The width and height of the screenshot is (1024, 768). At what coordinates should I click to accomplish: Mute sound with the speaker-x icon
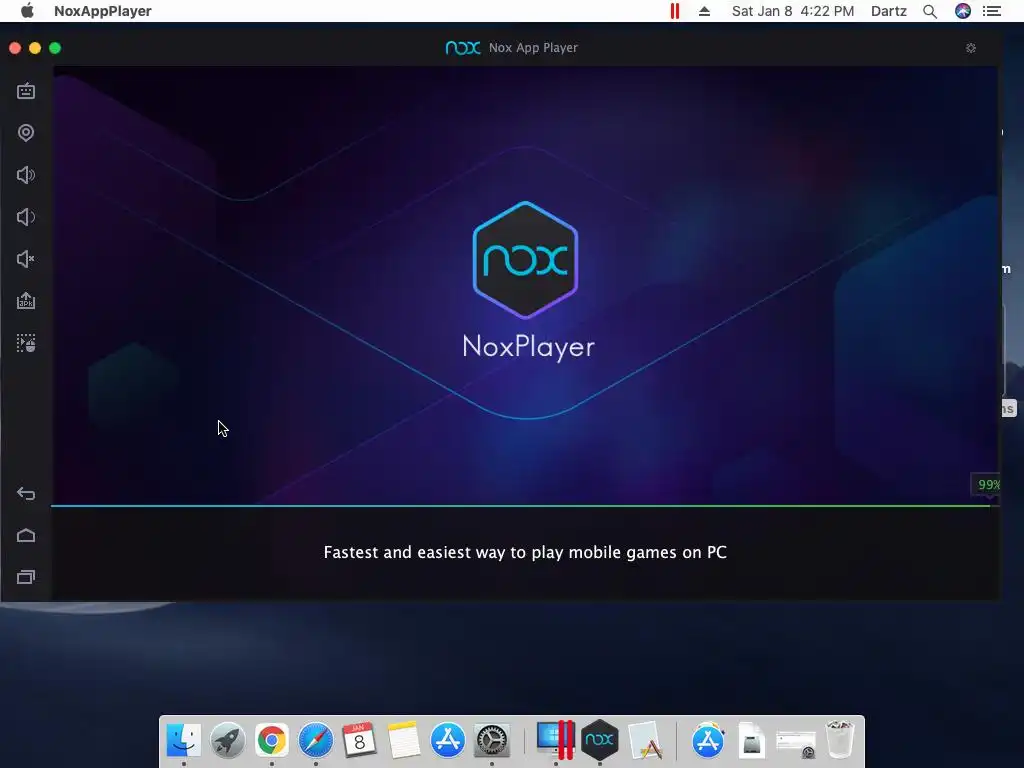(26, 259)
